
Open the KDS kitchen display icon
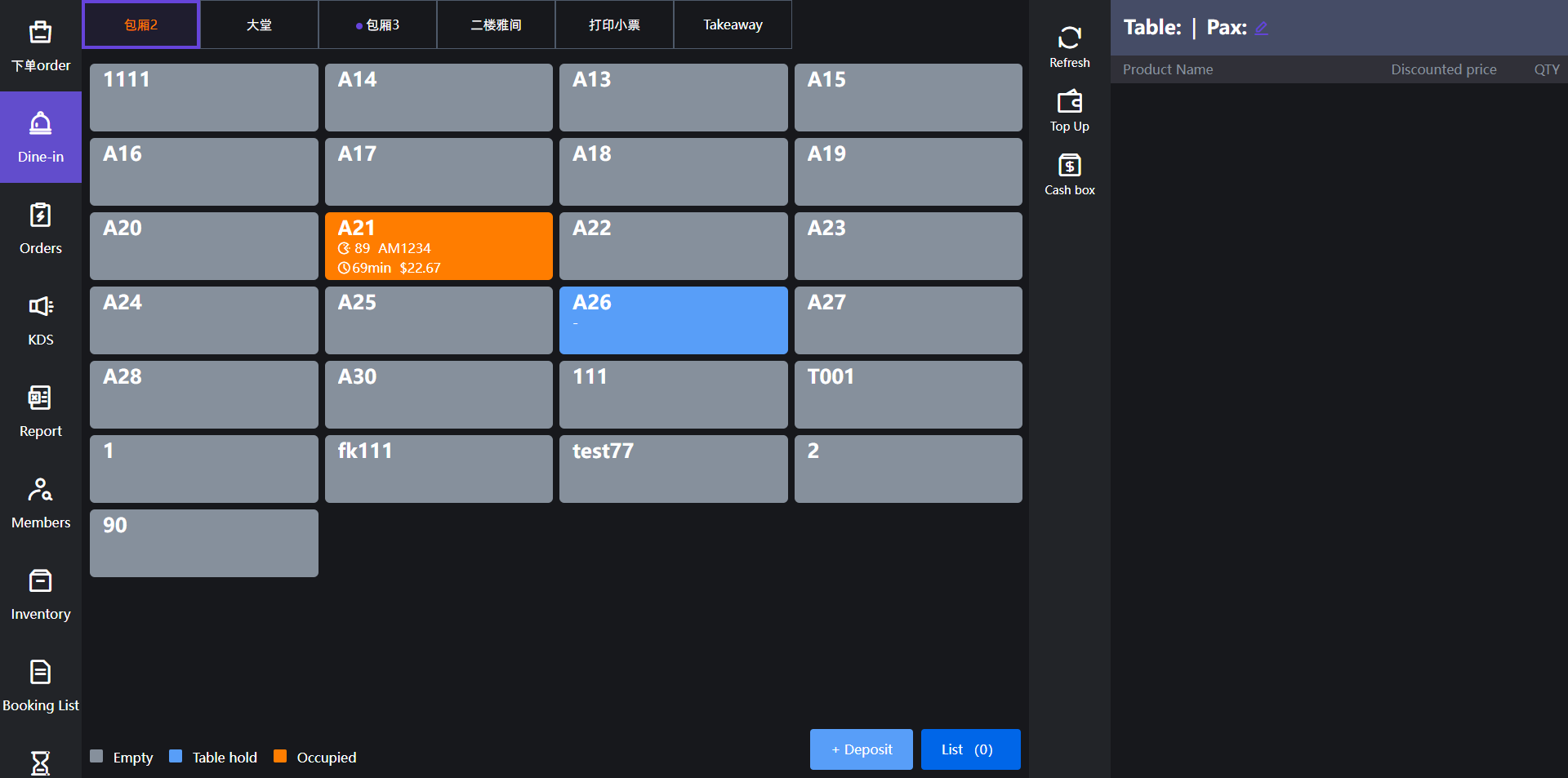point(40,307)
